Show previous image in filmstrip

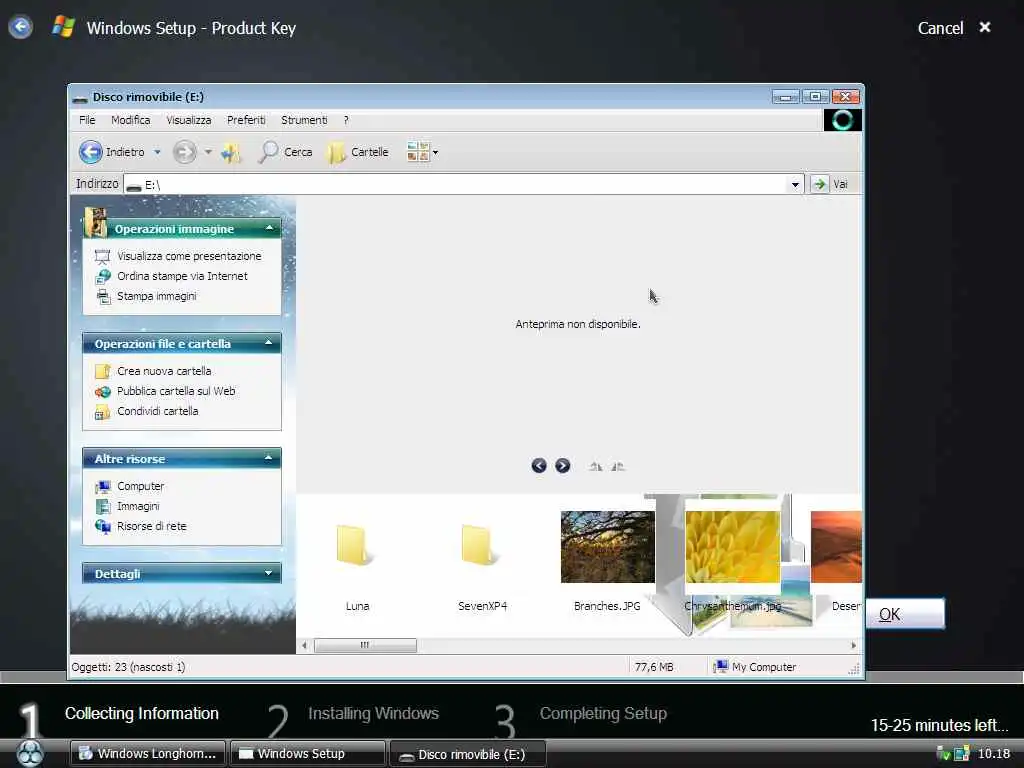point(539,466)
